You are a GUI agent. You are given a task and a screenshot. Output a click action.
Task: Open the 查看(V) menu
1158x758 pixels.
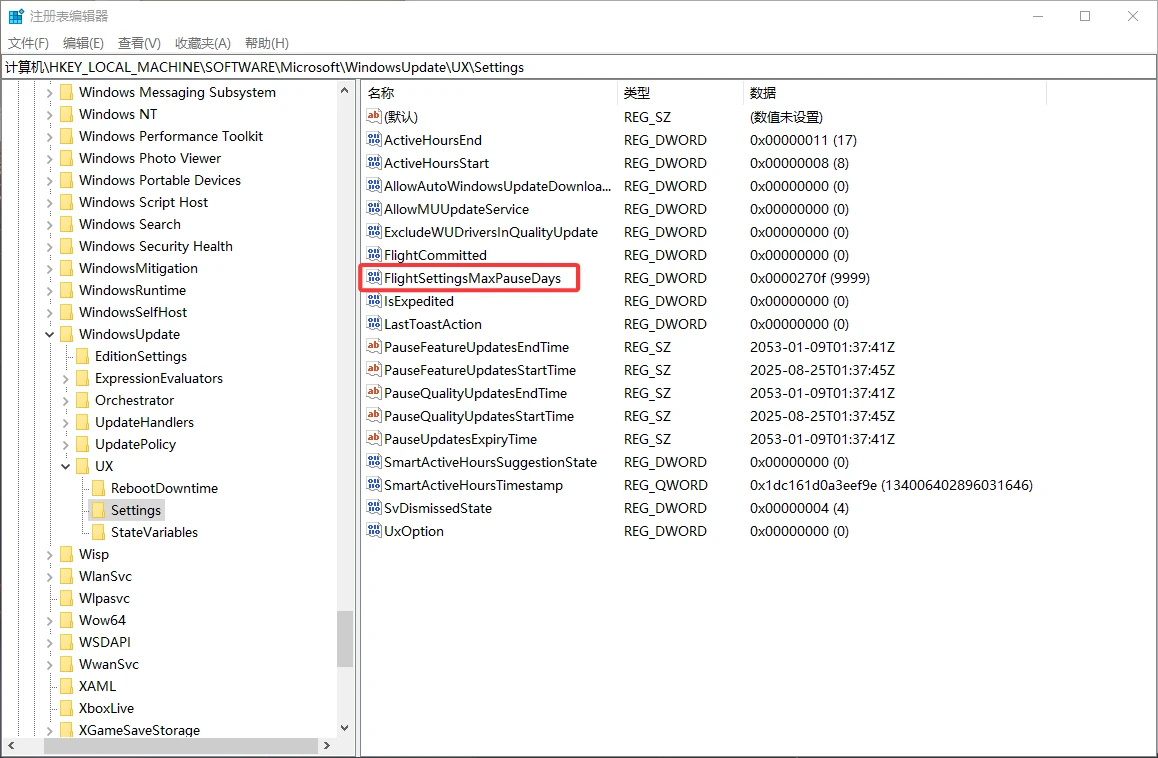139,43
